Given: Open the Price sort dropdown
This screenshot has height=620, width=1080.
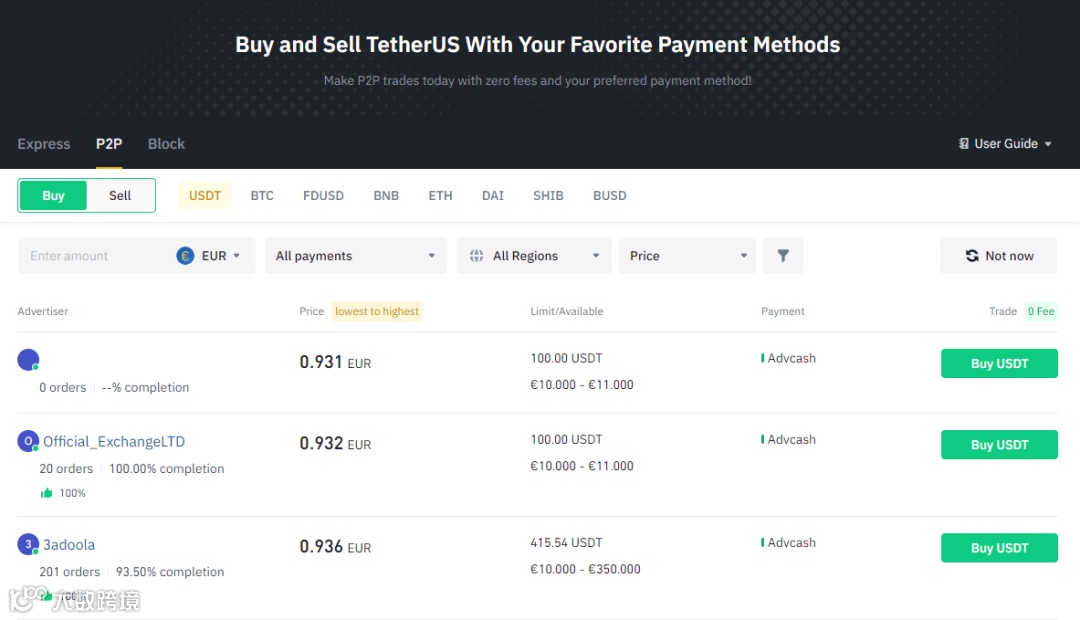Looking at the screenshot, I should [688, 256].
